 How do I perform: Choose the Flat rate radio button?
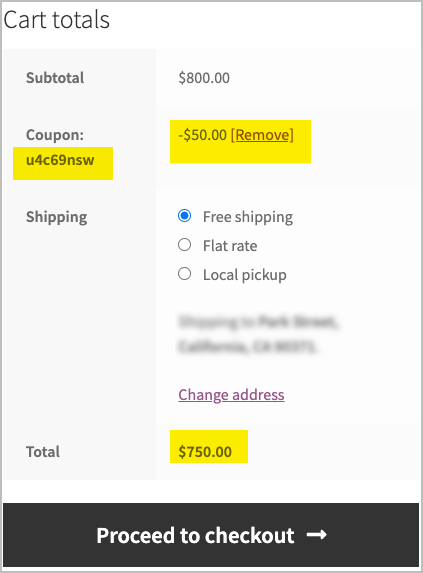click(x=184, y=244)
